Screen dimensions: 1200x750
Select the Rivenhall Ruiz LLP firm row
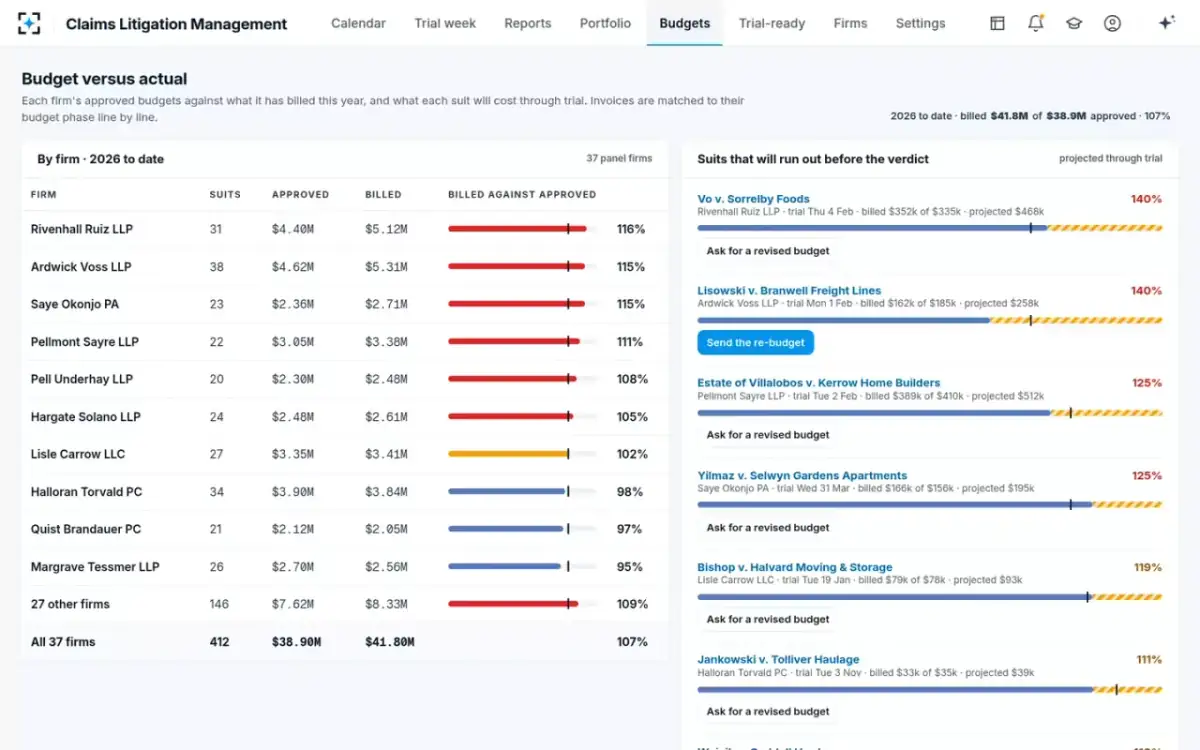pos(345,229)
